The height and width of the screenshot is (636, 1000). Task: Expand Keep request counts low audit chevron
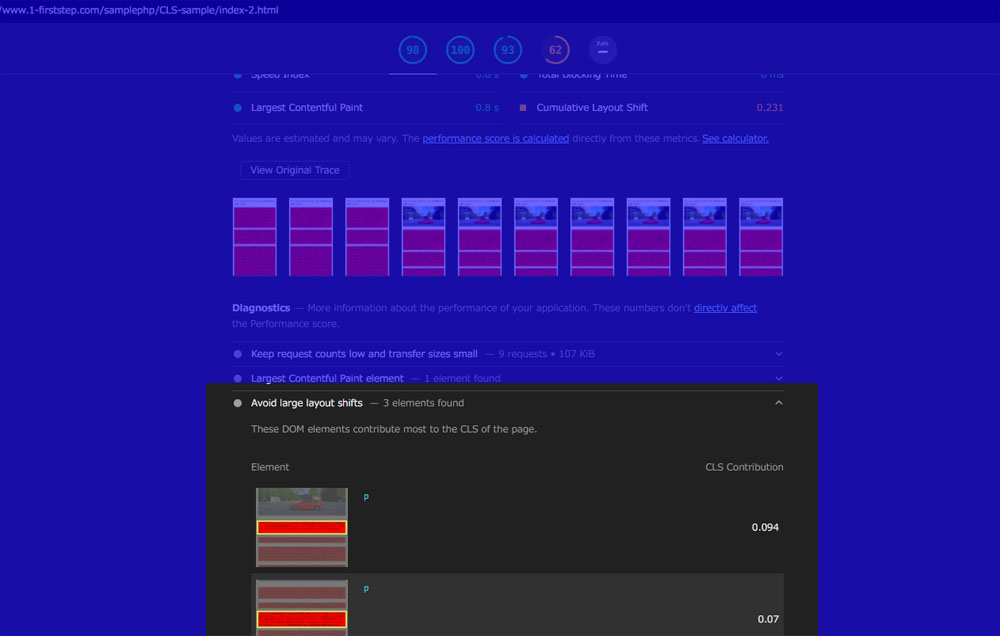point(779,354)
